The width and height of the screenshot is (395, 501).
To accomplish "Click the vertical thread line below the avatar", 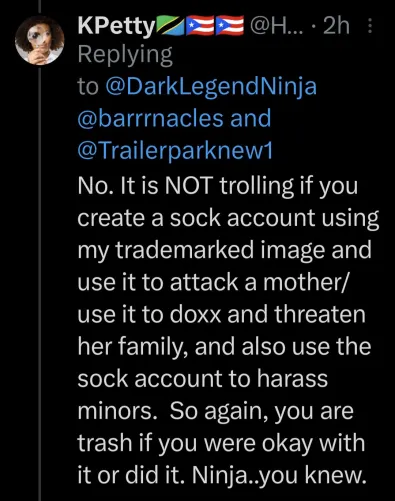I will coord(40,283).
